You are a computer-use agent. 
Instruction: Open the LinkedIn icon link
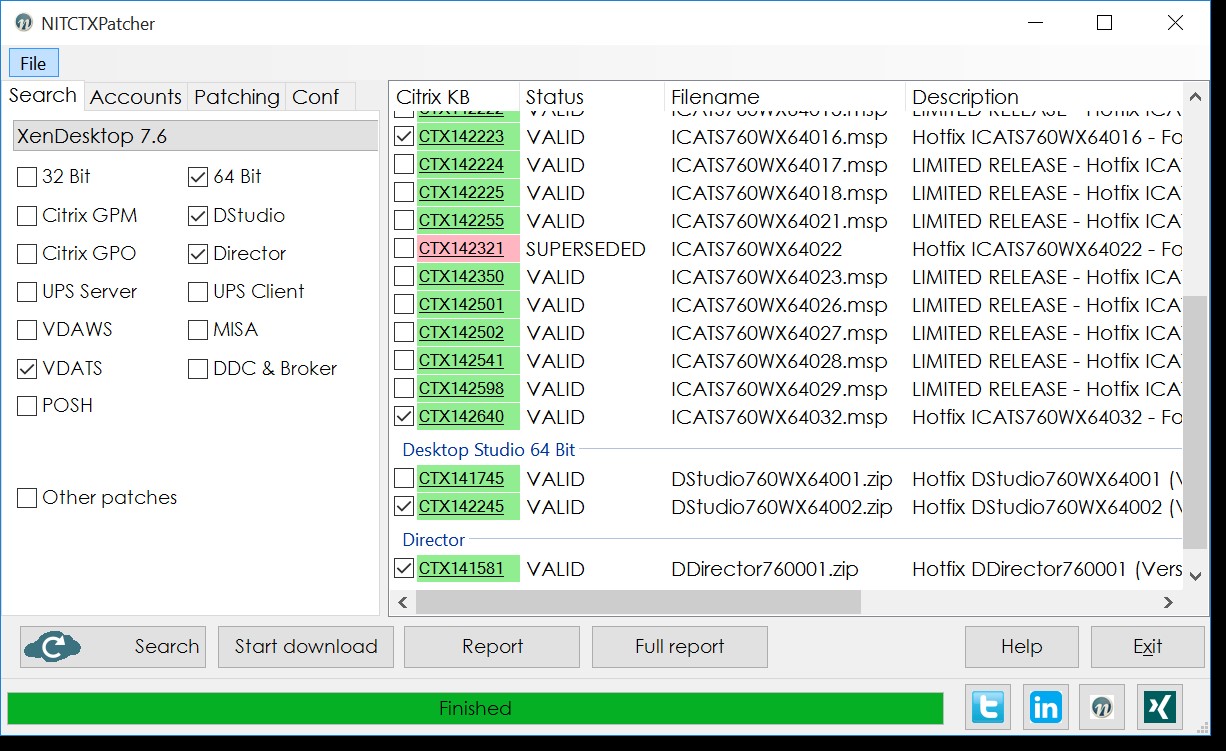pos(1046,707)
